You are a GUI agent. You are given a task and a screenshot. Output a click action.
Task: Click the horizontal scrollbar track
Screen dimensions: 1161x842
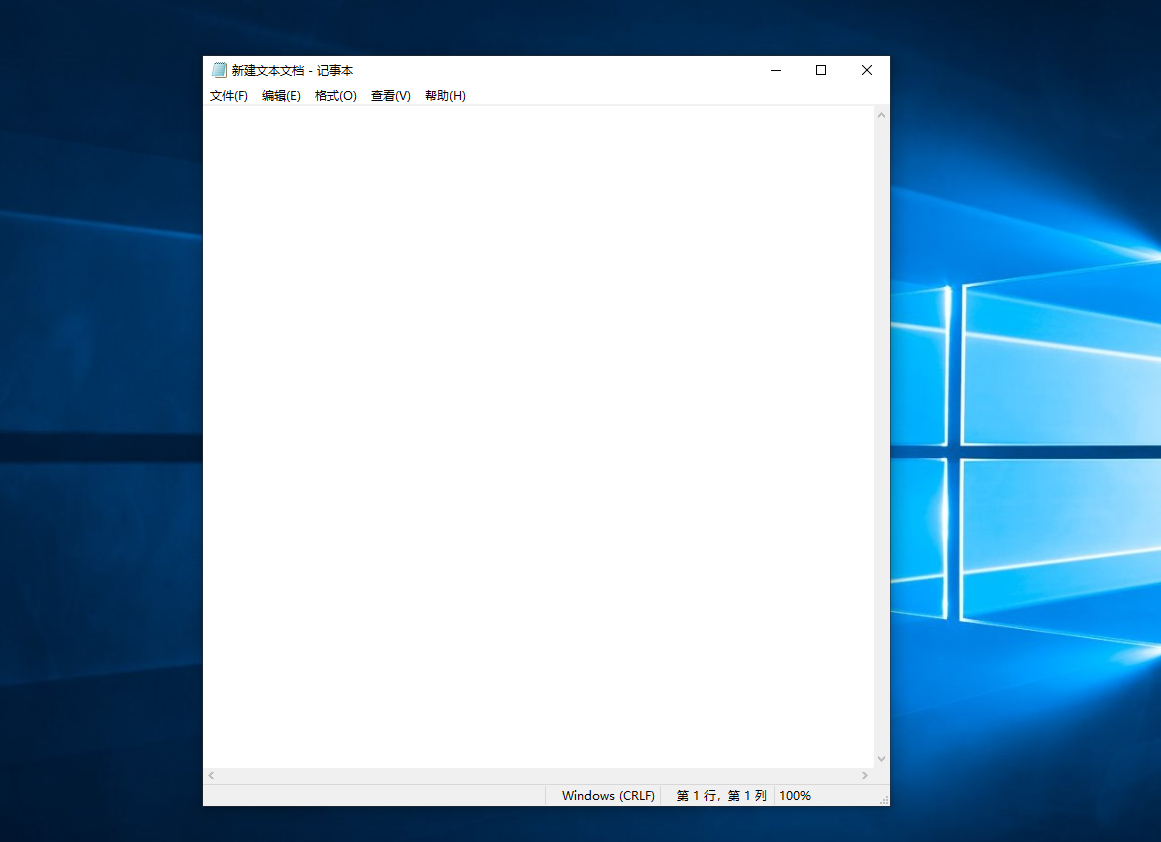click(538, 776)
